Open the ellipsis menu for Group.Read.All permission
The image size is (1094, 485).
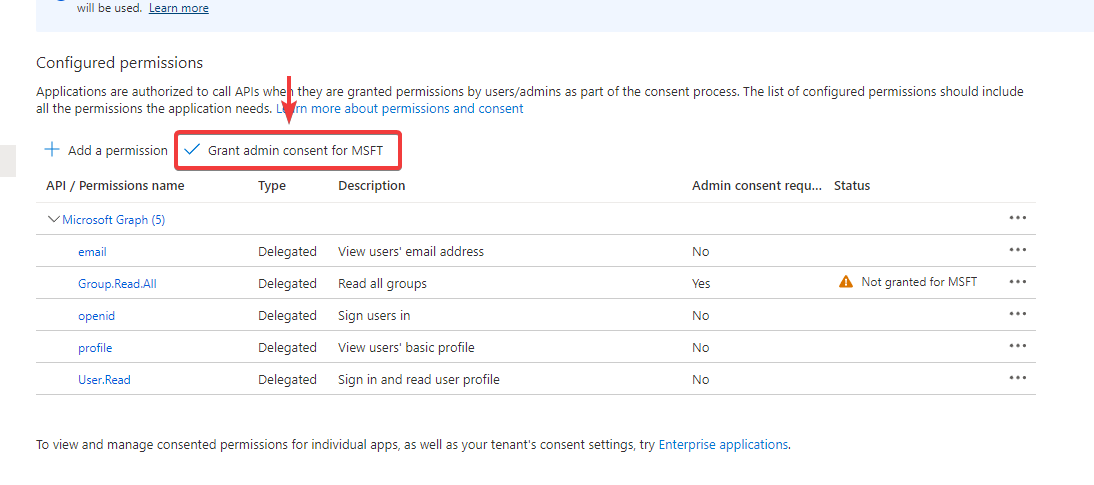1018,282
